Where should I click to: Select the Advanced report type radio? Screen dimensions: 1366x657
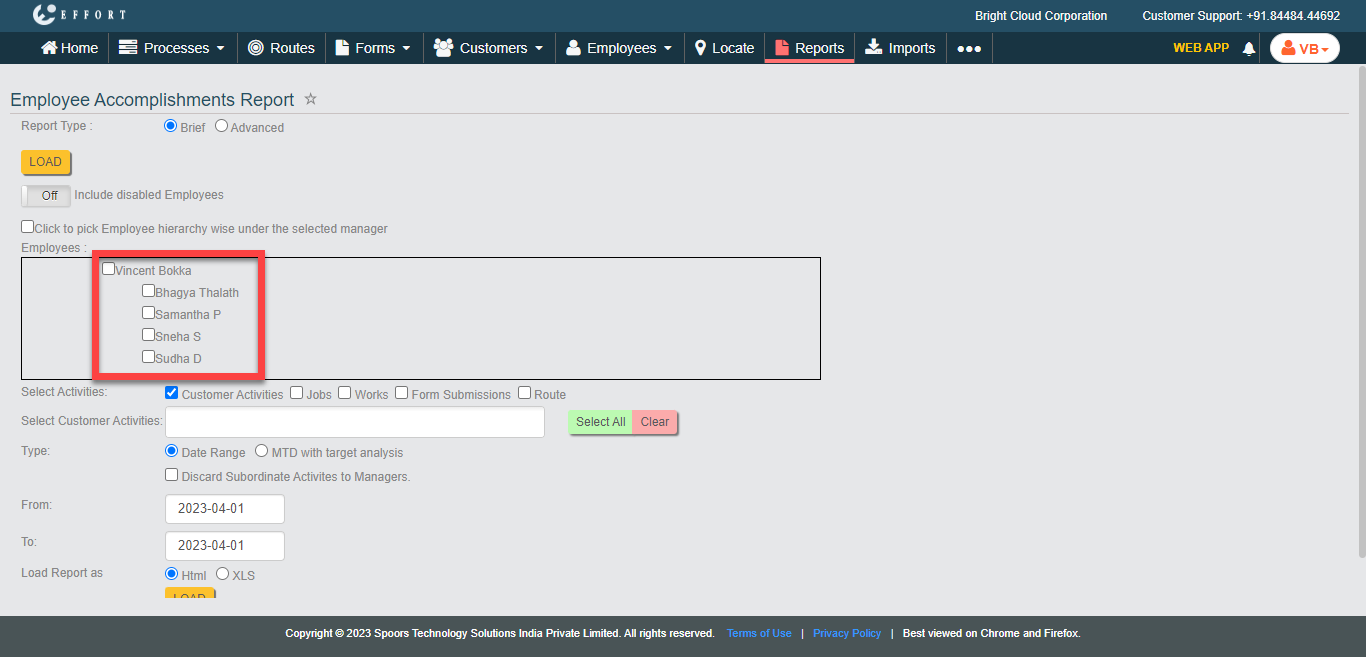222,126
